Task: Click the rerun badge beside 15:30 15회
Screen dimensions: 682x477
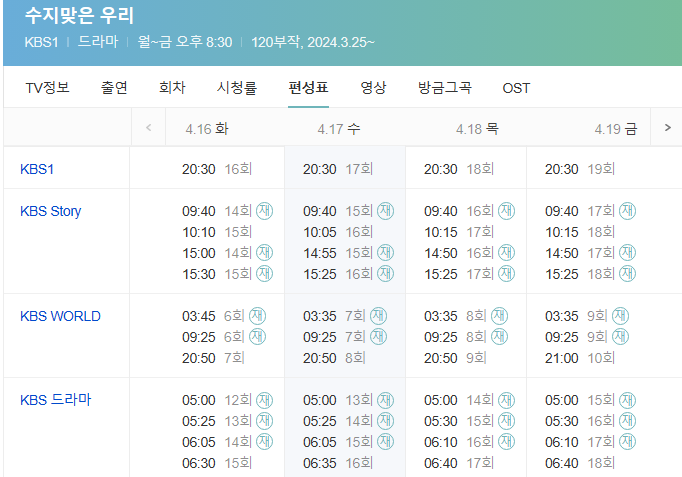Action: 264,274
